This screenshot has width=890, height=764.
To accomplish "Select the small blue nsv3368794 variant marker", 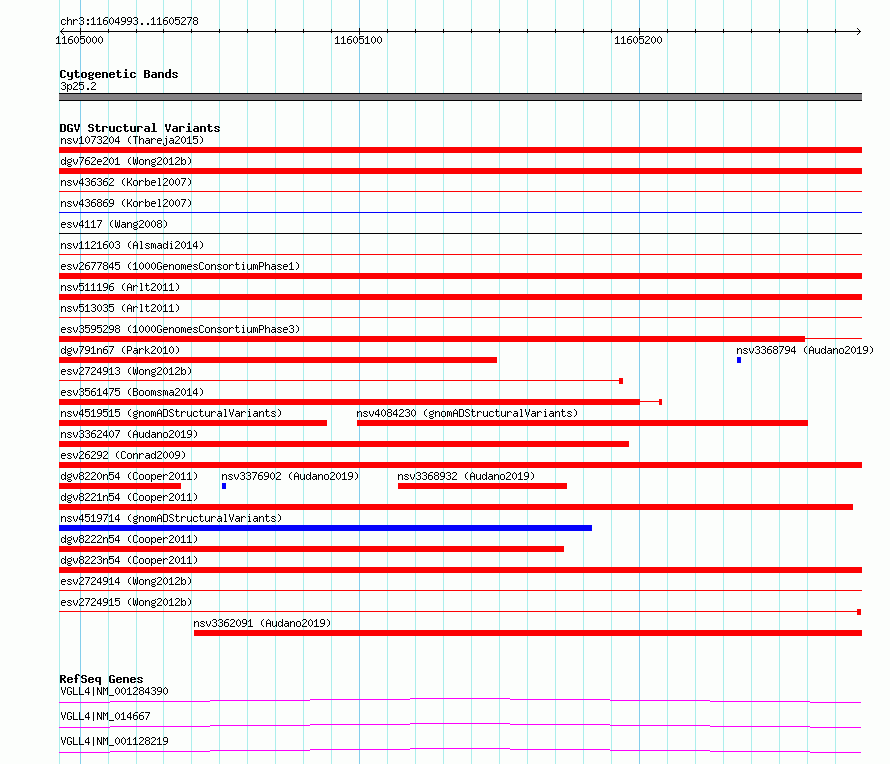I will pos(739,360).
